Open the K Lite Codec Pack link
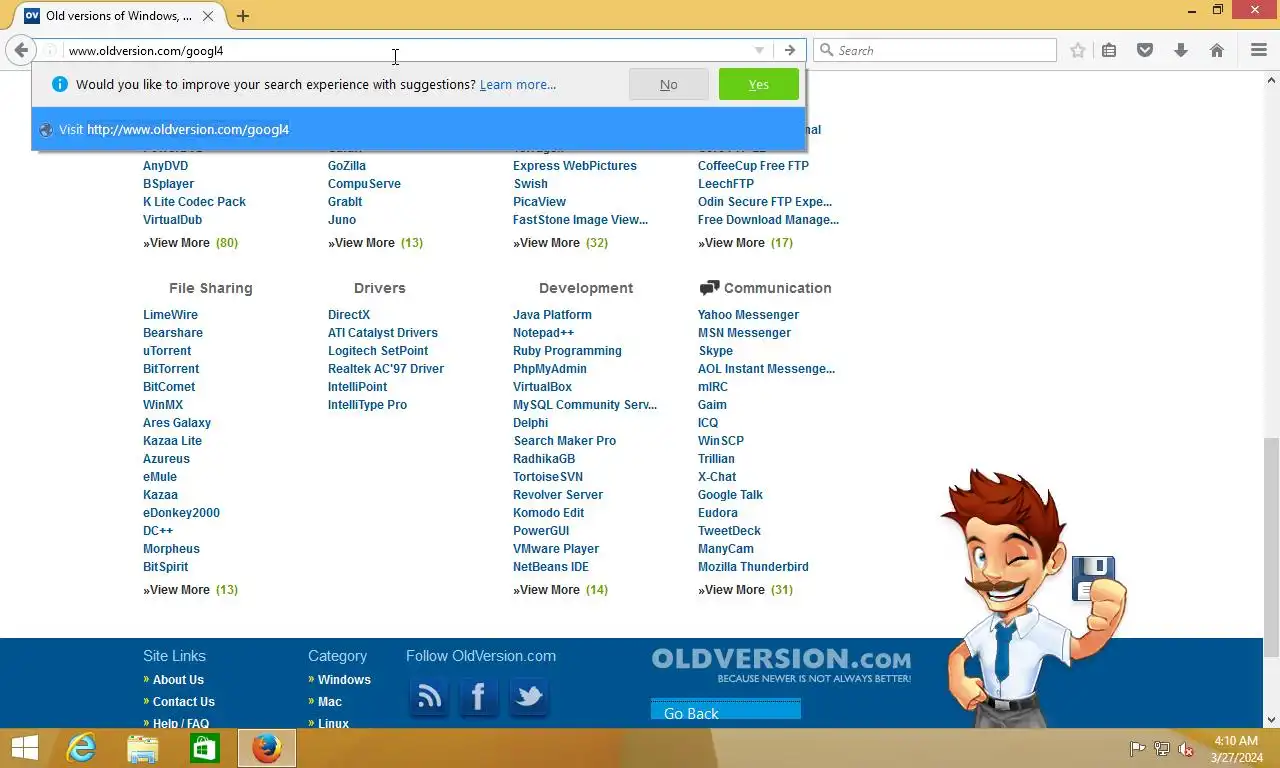The height and width of the screenshot is (768, 1280). (x=194, y=202)
